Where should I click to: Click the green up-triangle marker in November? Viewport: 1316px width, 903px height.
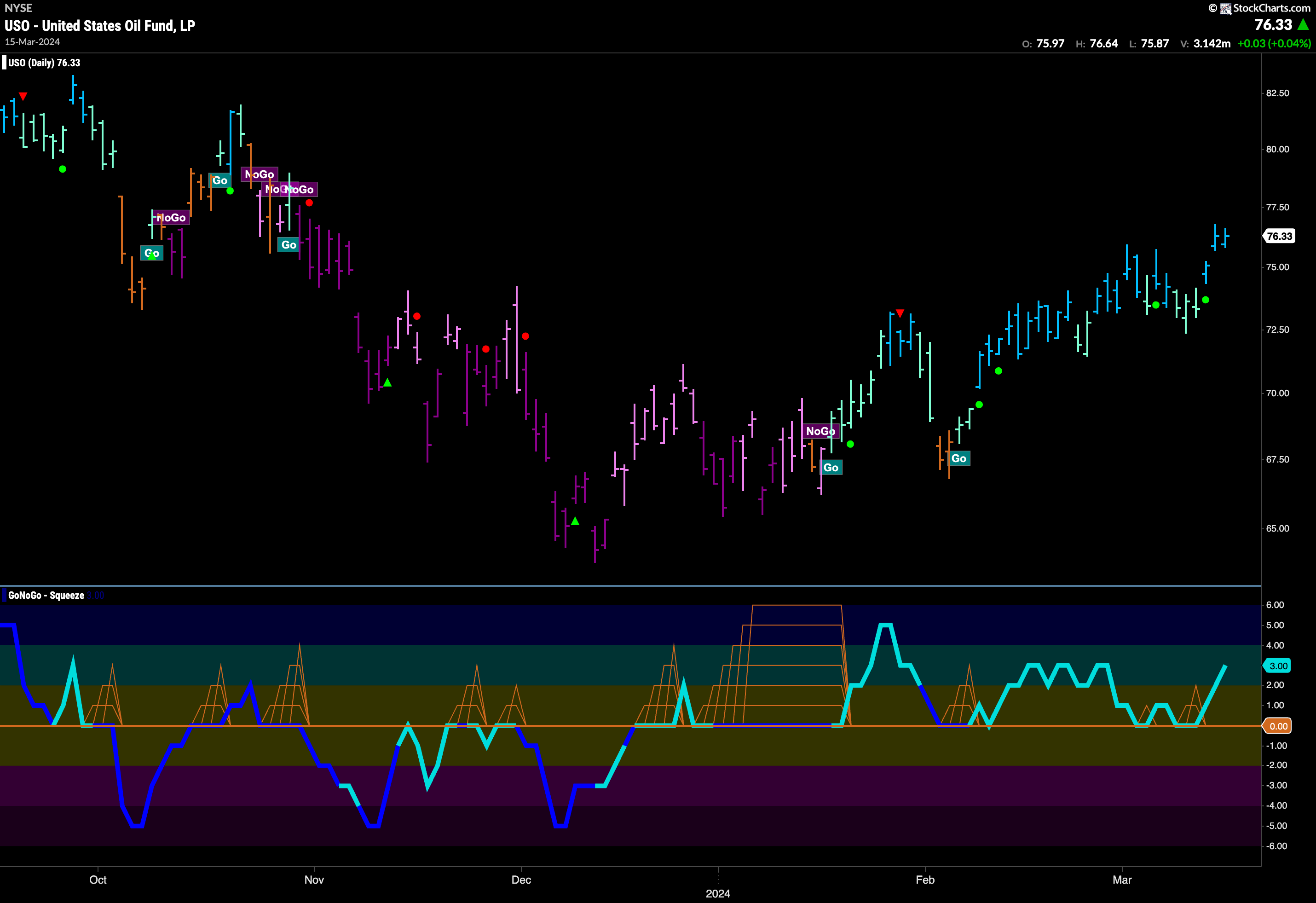387,383
